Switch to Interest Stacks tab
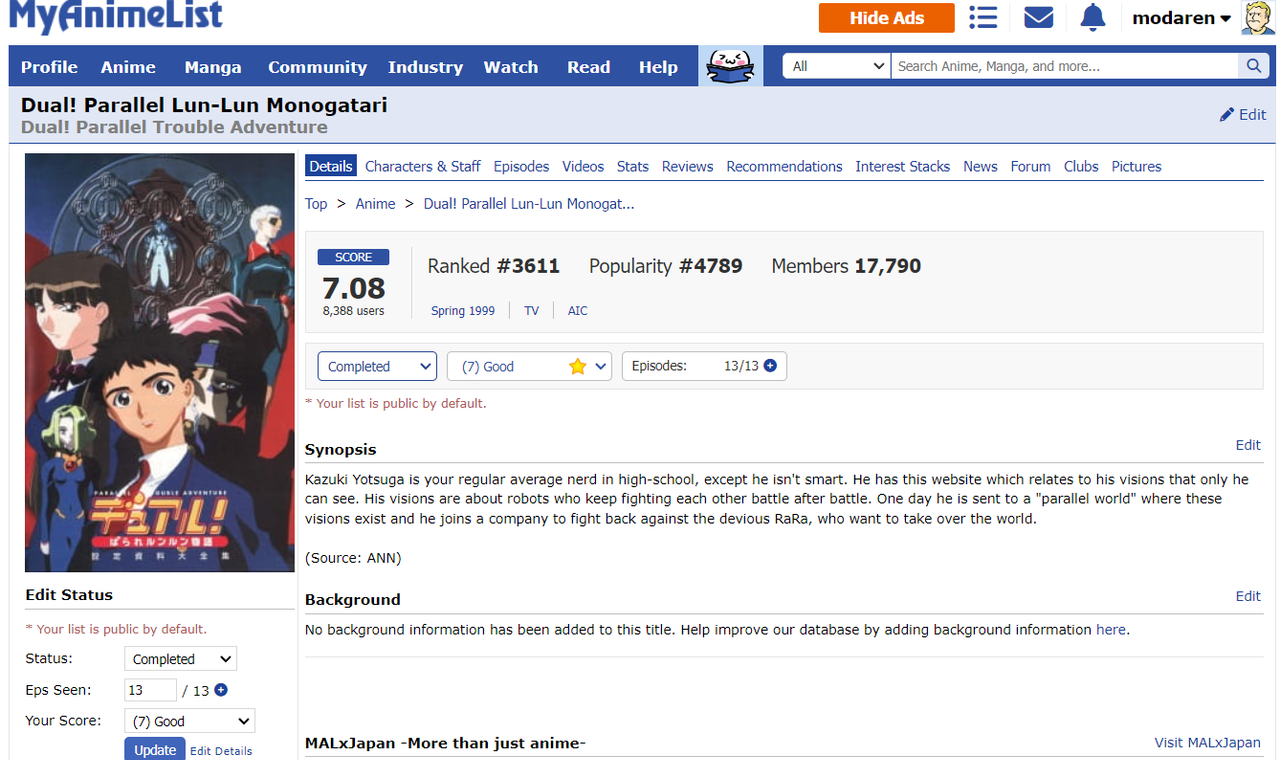 pyautogui.click(x=903, y=166)
